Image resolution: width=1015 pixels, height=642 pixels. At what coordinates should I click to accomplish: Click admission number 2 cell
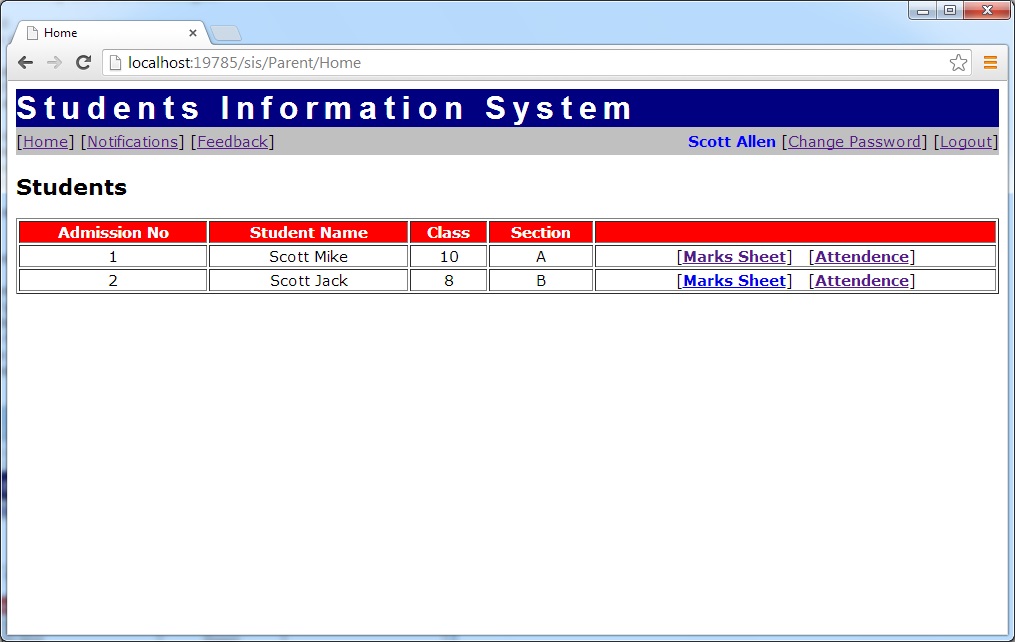(113, 281)
